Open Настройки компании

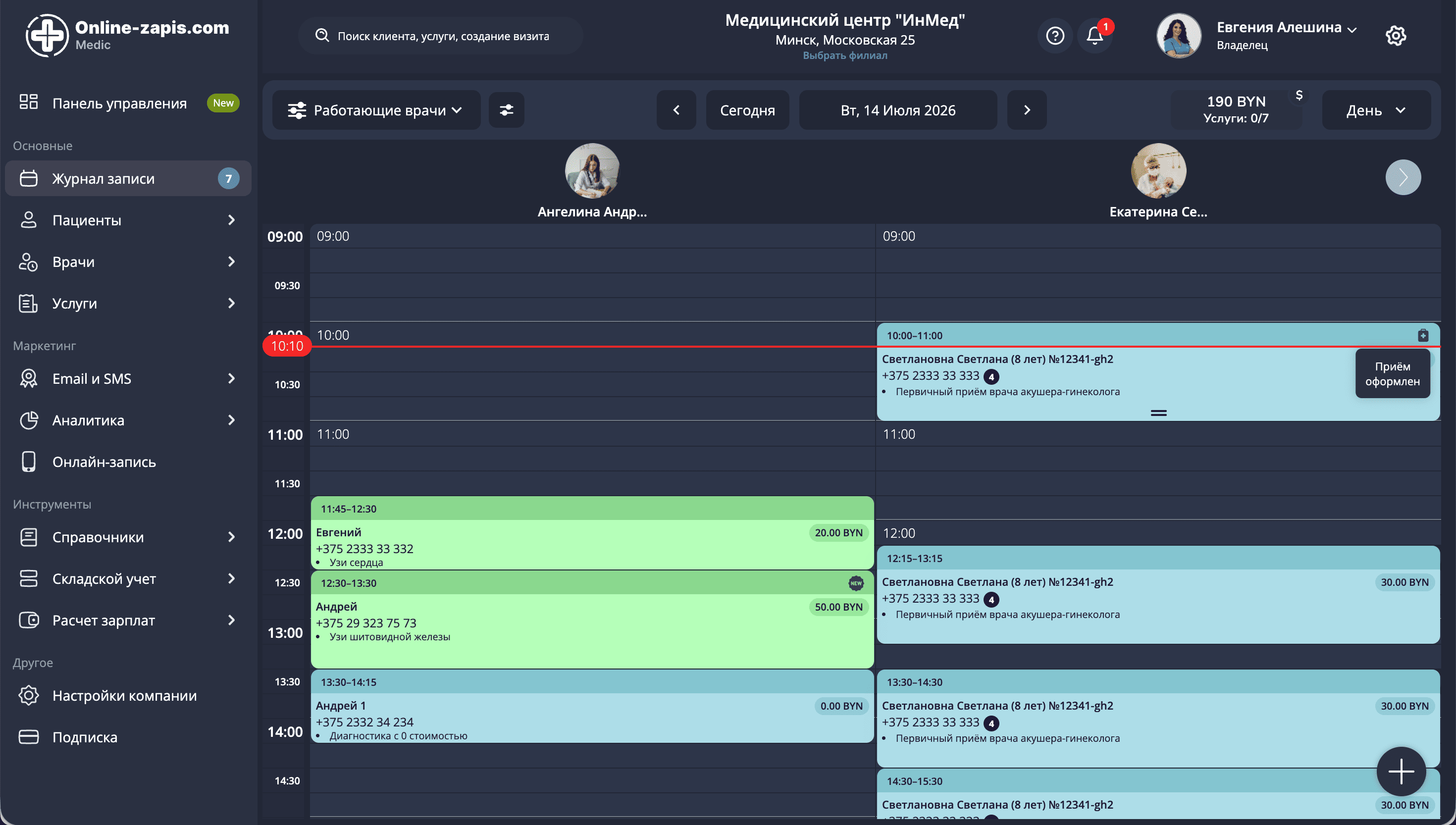point(128,695)
